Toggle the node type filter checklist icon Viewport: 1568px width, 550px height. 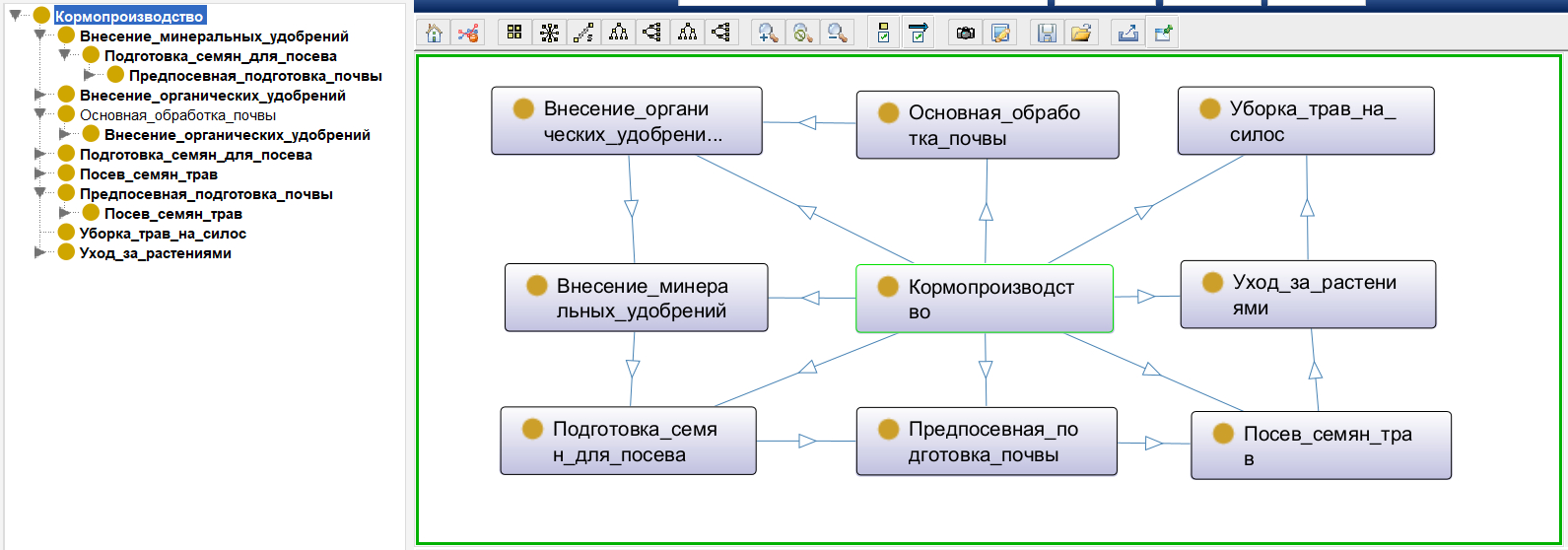(x=884, y=34)
